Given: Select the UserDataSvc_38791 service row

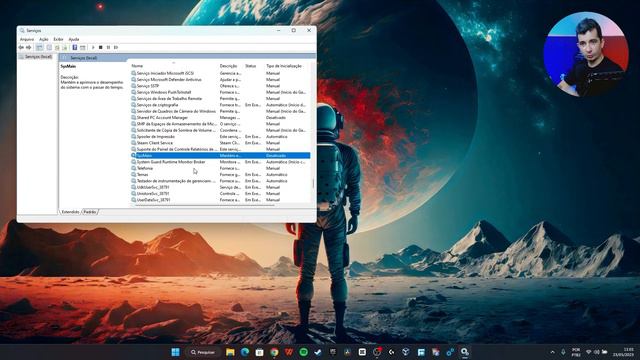Looking at the screenshot, I should (x=220, y=200).
